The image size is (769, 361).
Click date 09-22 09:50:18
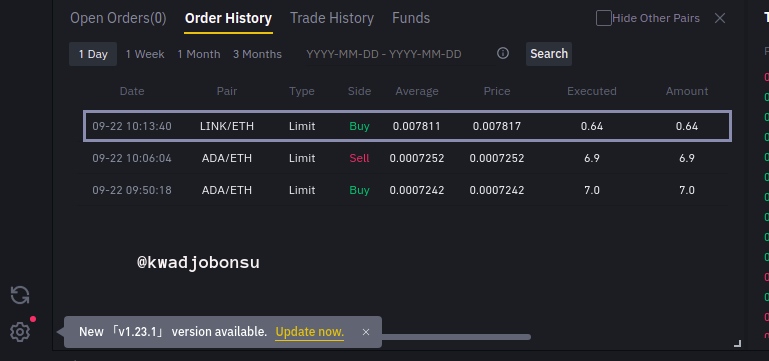tap(132, 190)
